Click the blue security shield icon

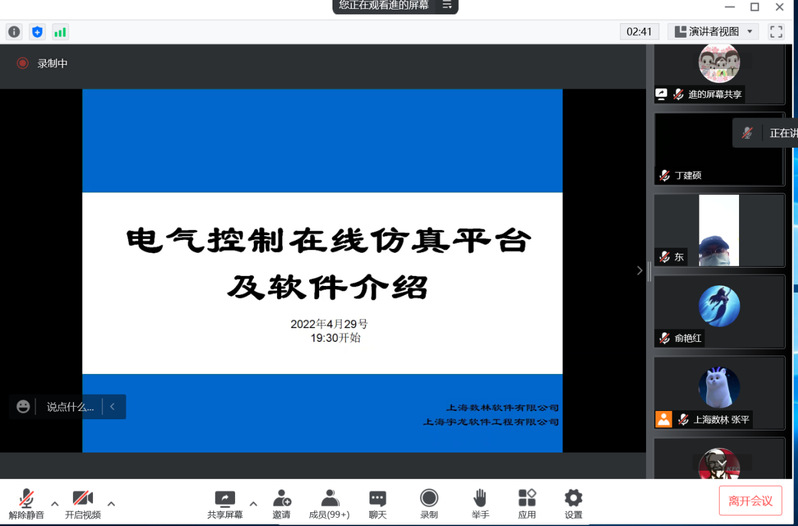pos(37,32)
